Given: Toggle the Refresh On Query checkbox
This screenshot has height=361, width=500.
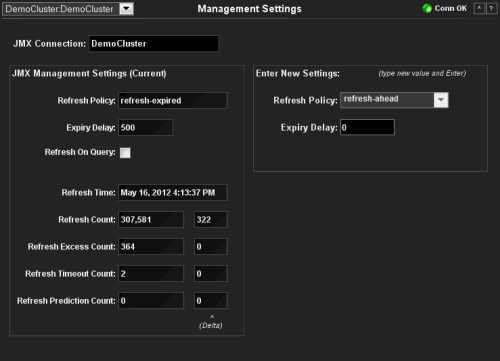Looking at the screenshot, I should click(x=125, y=153).
